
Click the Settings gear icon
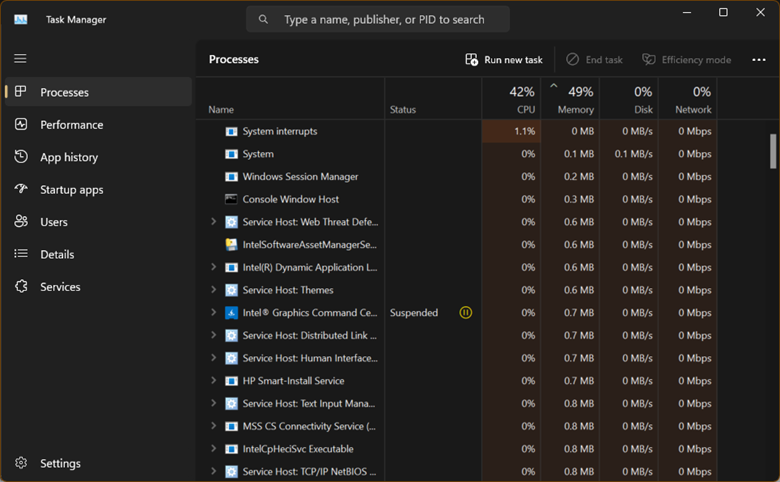click(21, 463)
